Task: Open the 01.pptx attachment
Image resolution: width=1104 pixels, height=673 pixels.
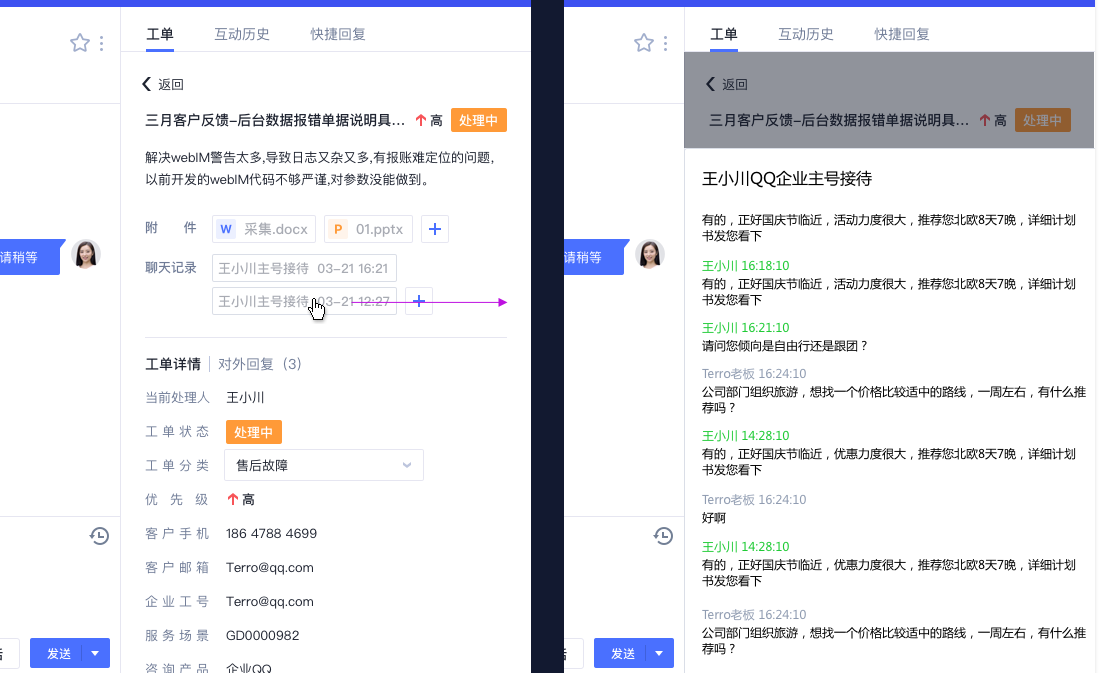Action: pos(368,229)
